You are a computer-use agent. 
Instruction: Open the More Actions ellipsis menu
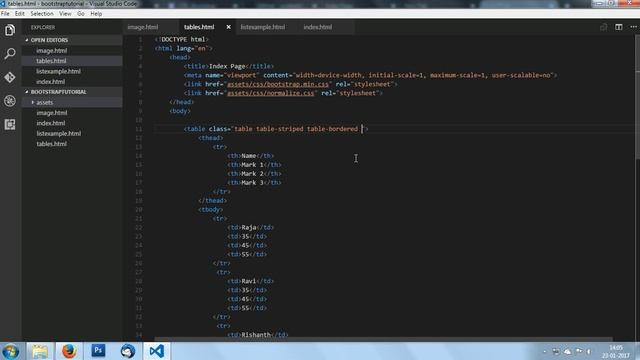point(633,27)
